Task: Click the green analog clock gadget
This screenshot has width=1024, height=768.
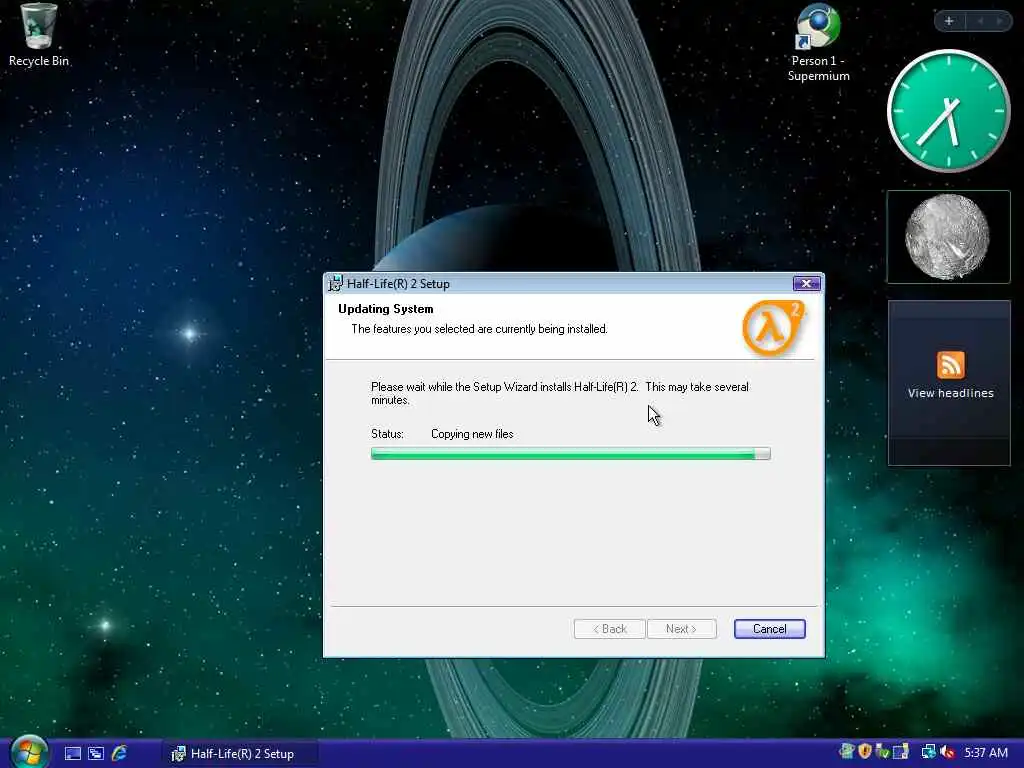Action: coord(948,111)
